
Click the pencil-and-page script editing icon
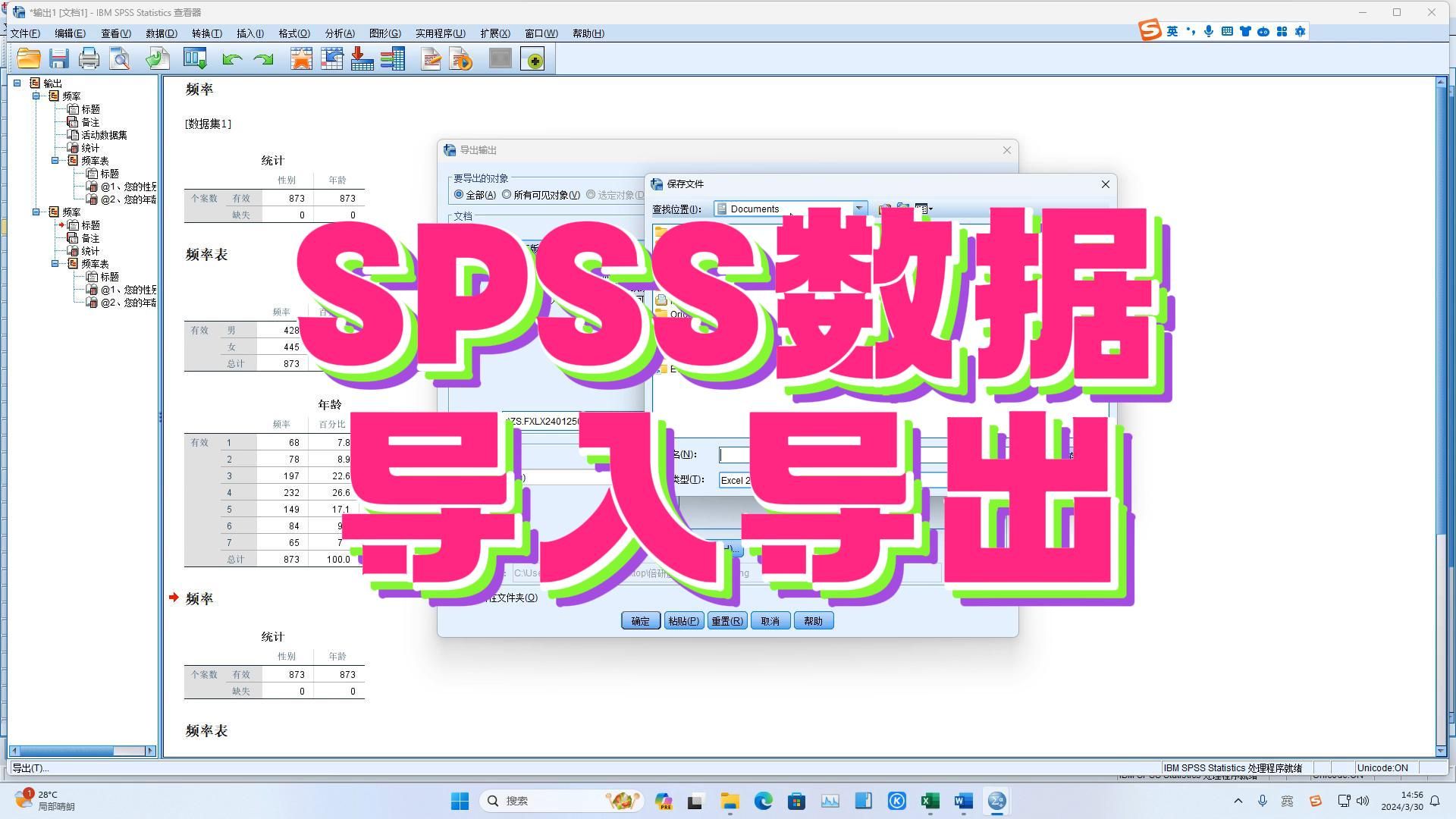[x=431, y=58]
